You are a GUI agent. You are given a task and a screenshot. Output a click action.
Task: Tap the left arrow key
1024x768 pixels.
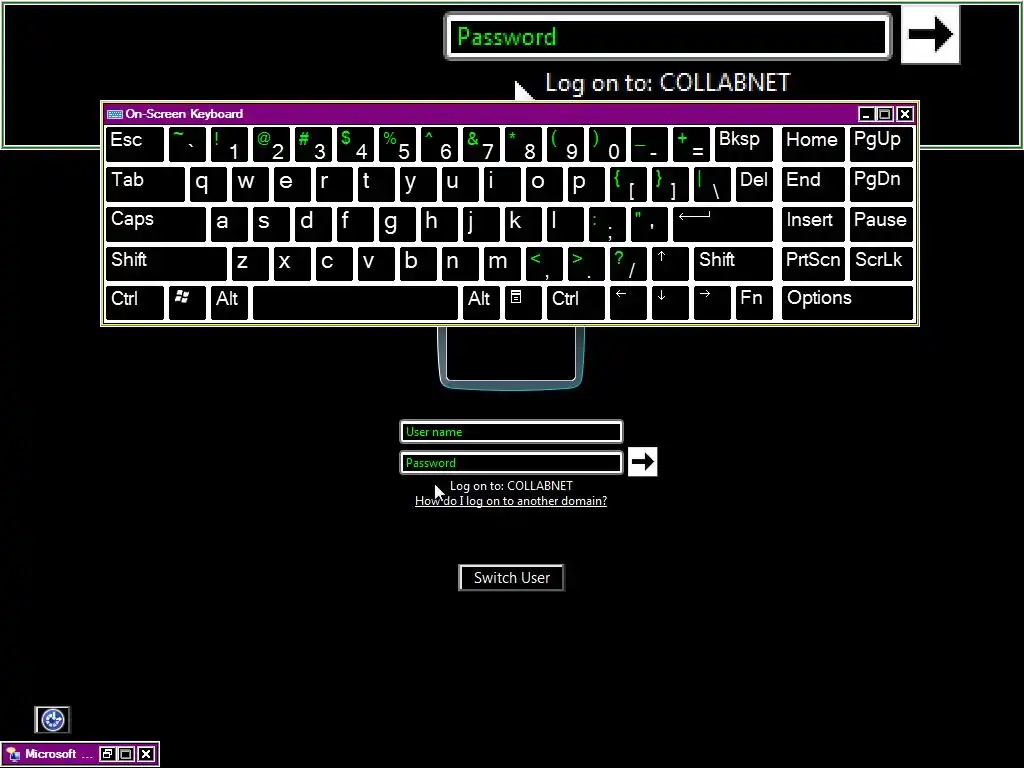pyautogui.click(x=628, y=303)
